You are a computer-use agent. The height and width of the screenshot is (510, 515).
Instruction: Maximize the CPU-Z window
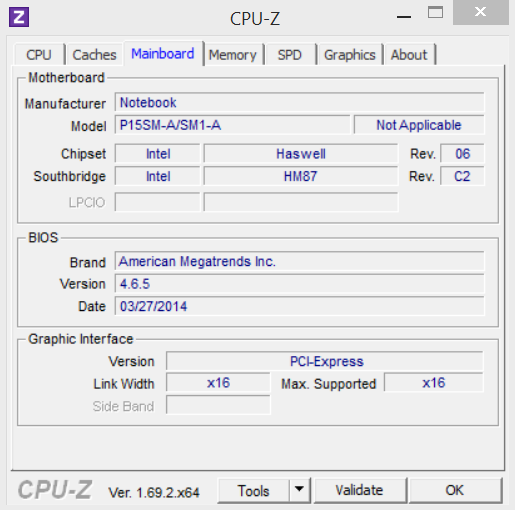pos(435,13)
